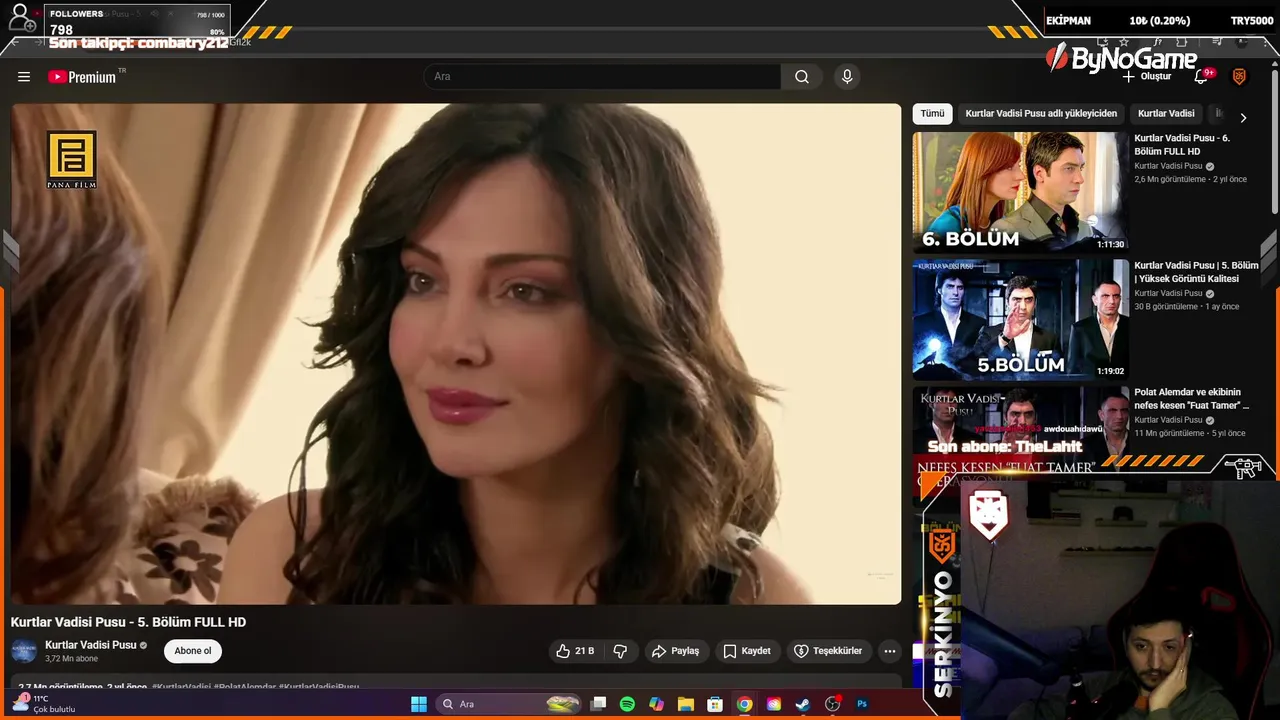Open the weather widget showing 11°C

pyautogui.click(x=44, y=704)
